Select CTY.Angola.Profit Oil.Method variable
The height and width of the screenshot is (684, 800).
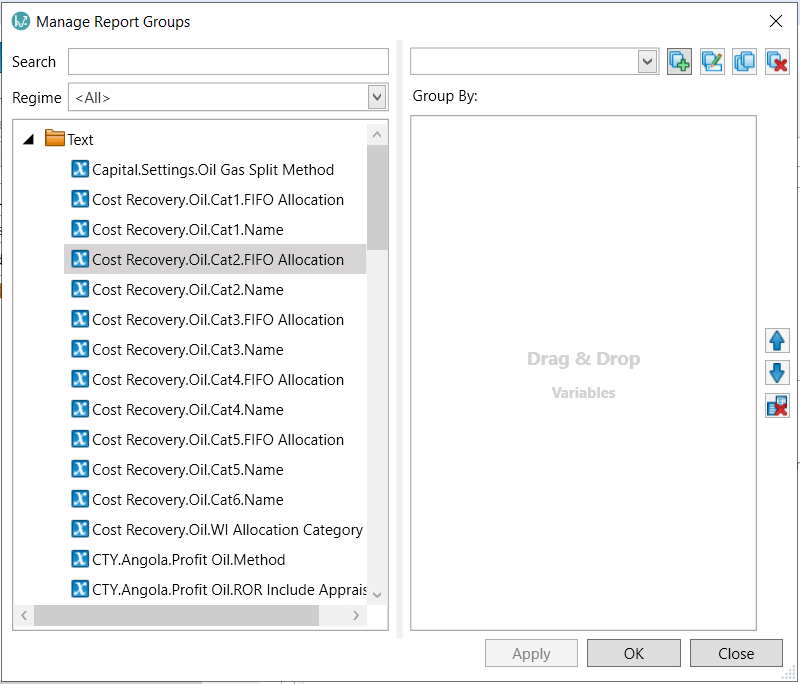click(x=189, y=560)
